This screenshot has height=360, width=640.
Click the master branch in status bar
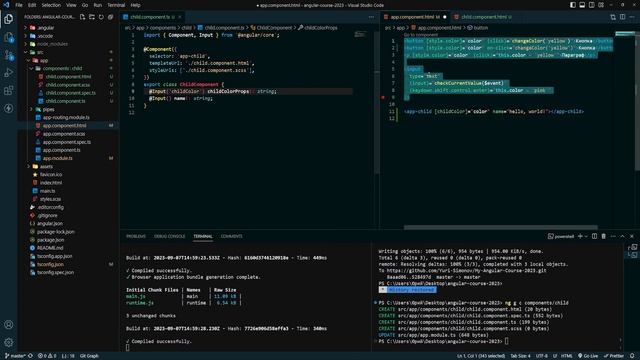[16, 356]
